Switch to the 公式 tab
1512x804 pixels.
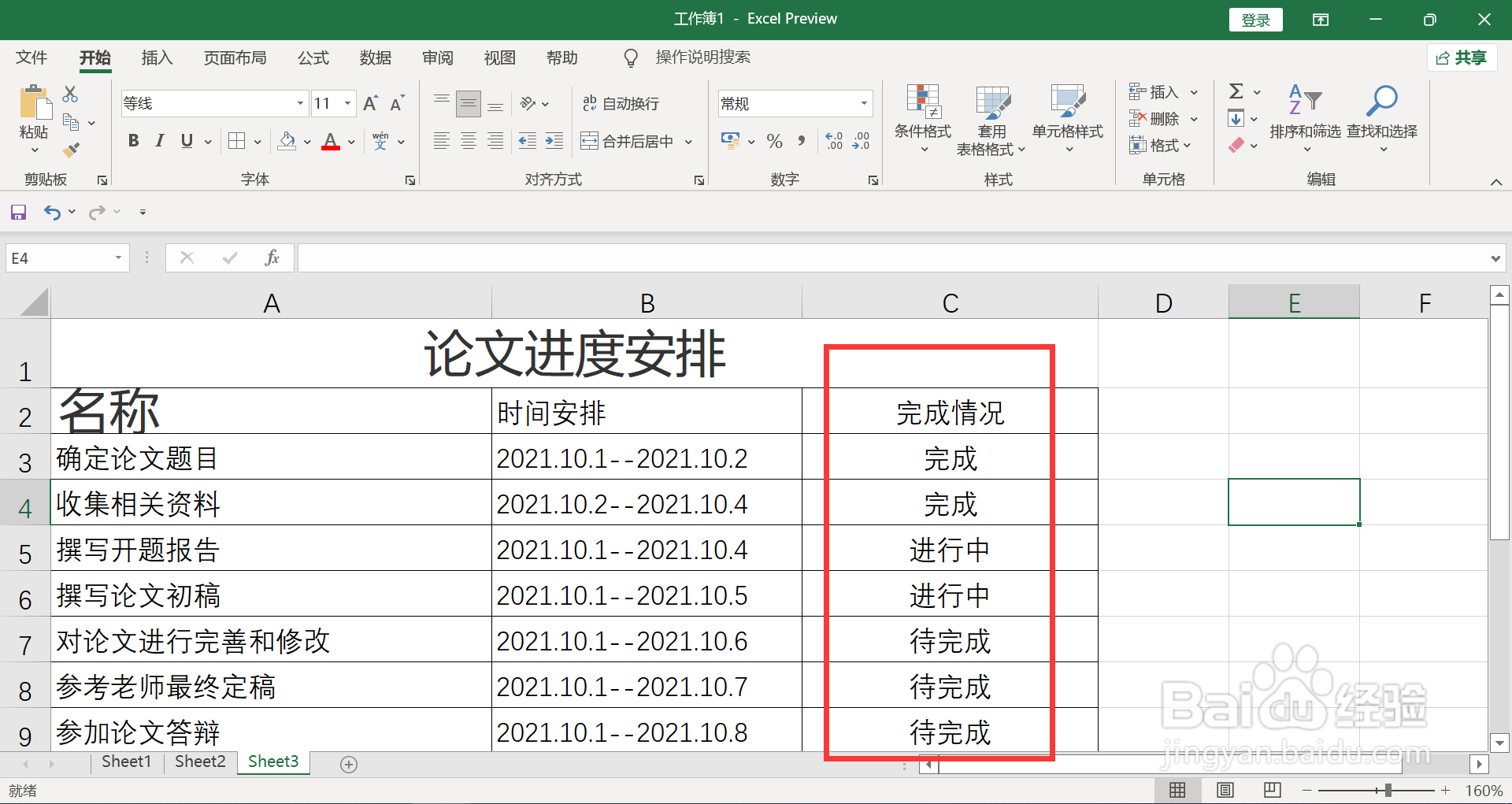click(x=313, y=57)
